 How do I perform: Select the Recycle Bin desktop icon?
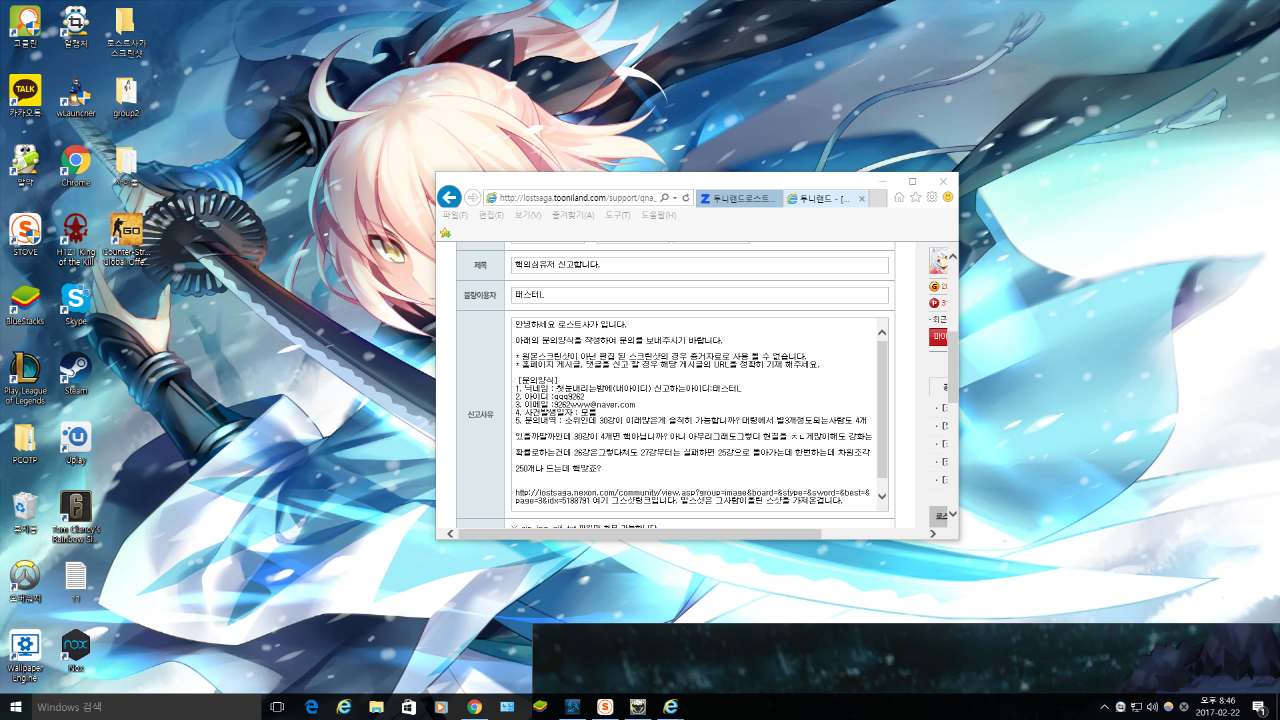[x=25, y=513]
